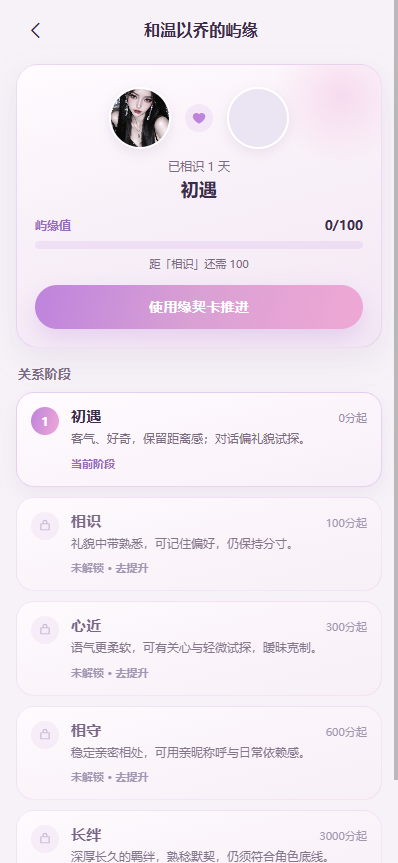Tap the lock icon beside 心近
Image resolution: width=398 pixels, height=863 pixels.
(x=45, y=630)
